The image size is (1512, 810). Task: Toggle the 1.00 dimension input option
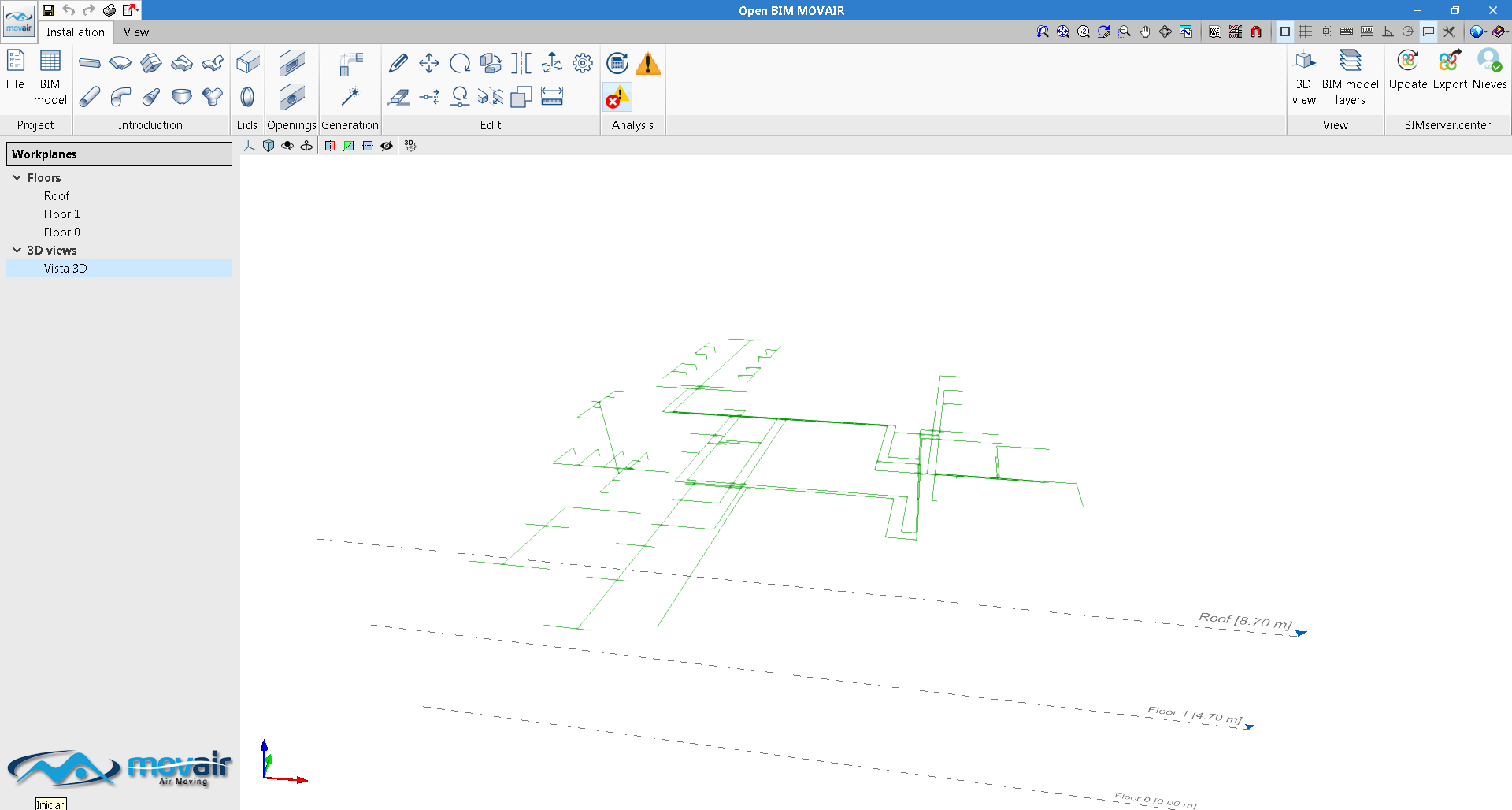tap(1367, 32)
